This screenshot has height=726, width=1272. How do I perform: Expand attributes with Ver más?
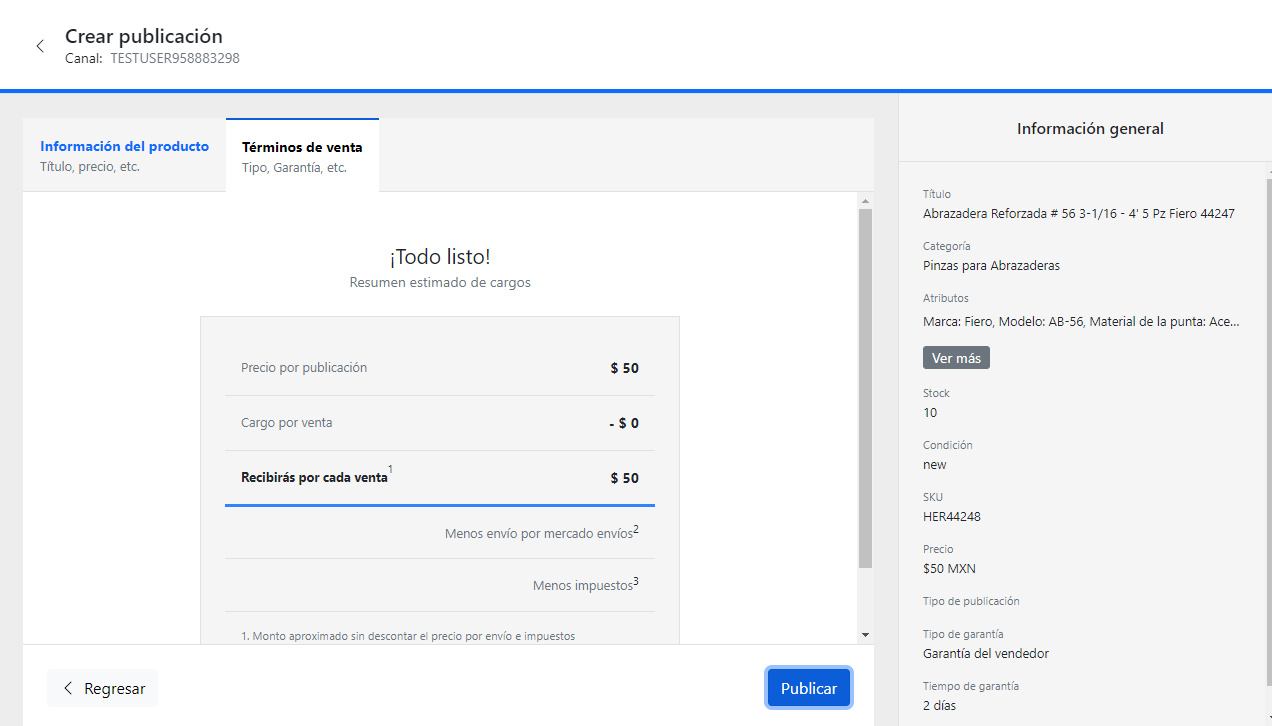(x=956, y=358)
